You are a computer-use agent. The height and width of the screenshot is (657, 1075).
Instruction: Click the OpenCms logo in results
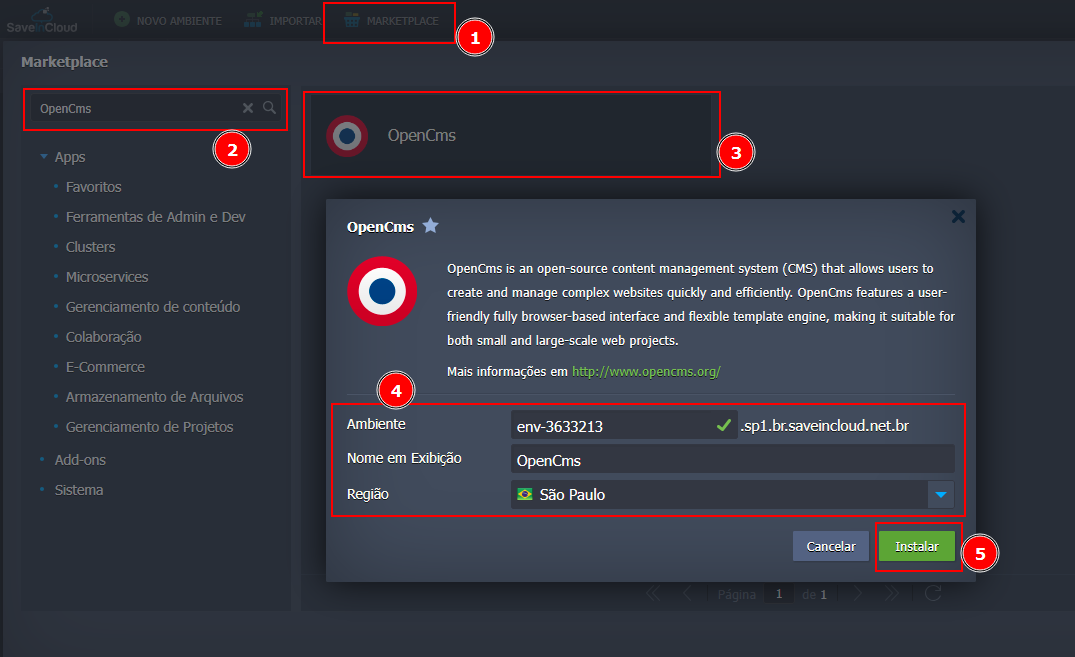click(347, 135)
